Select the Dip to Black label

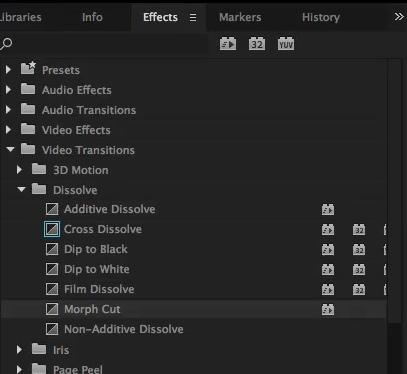tap(96, 249)
